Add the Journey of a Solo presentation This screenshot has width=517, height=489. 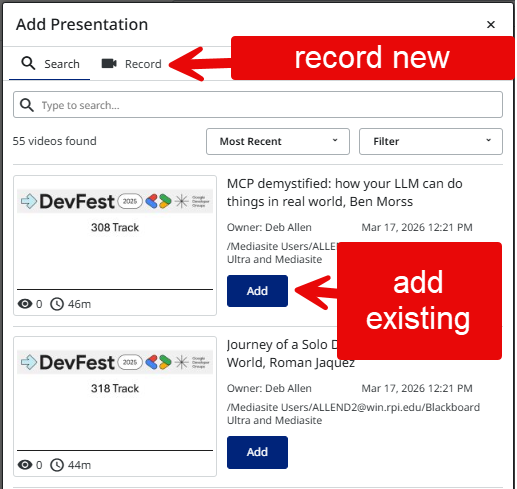pos(257,452)
